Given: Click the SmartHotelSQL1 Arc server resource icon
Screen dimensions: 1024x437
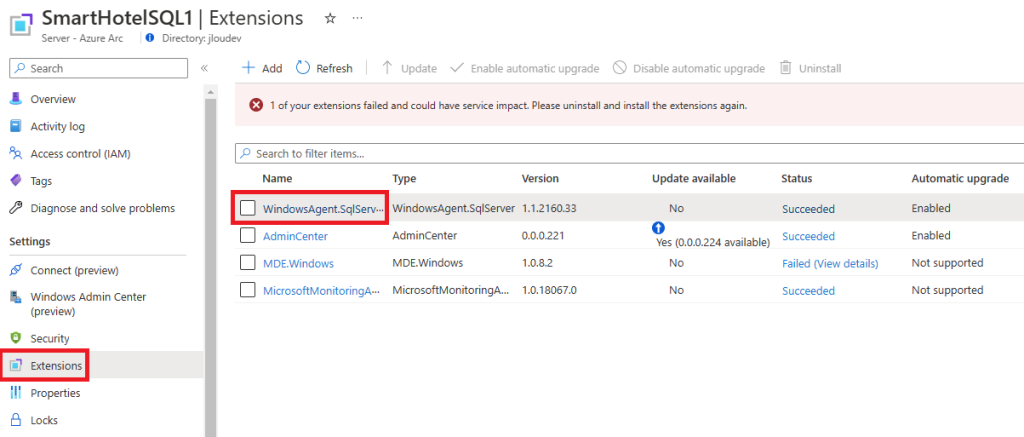Looking at the screenshot, I should (x=22, y=25).
